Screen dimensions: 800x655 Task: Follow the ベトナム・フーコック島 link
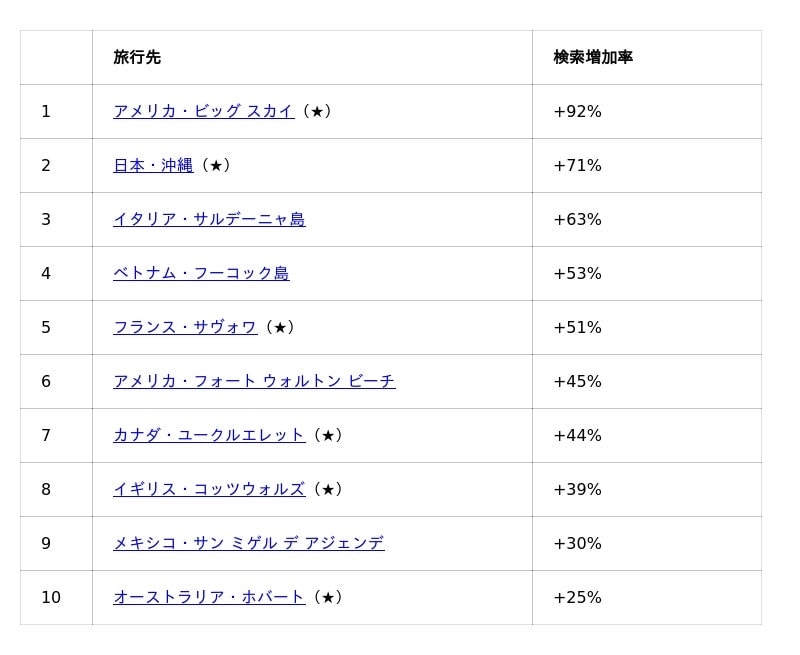201,274
